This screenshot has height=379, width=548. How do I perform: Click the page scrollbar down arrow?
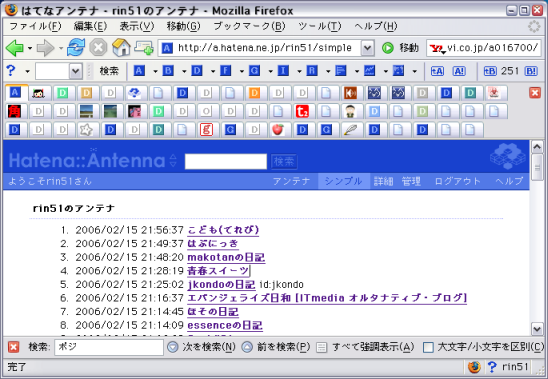(x=537, y=329)
